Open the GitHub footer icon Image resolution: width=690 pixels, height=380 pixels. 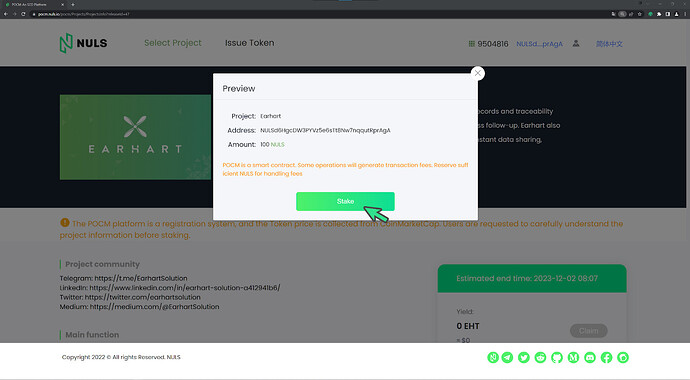557,358
